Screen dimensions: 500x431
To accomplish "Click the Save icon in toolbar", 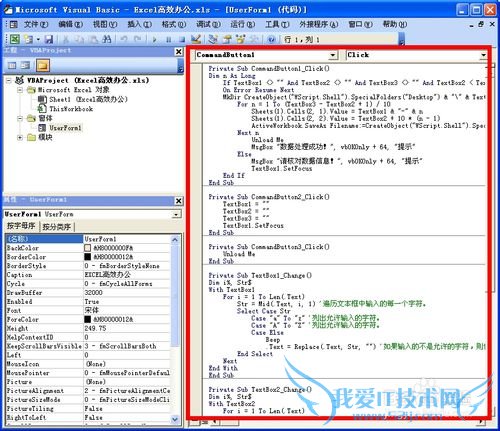I will pyautogui.click(x=49, y=39).
